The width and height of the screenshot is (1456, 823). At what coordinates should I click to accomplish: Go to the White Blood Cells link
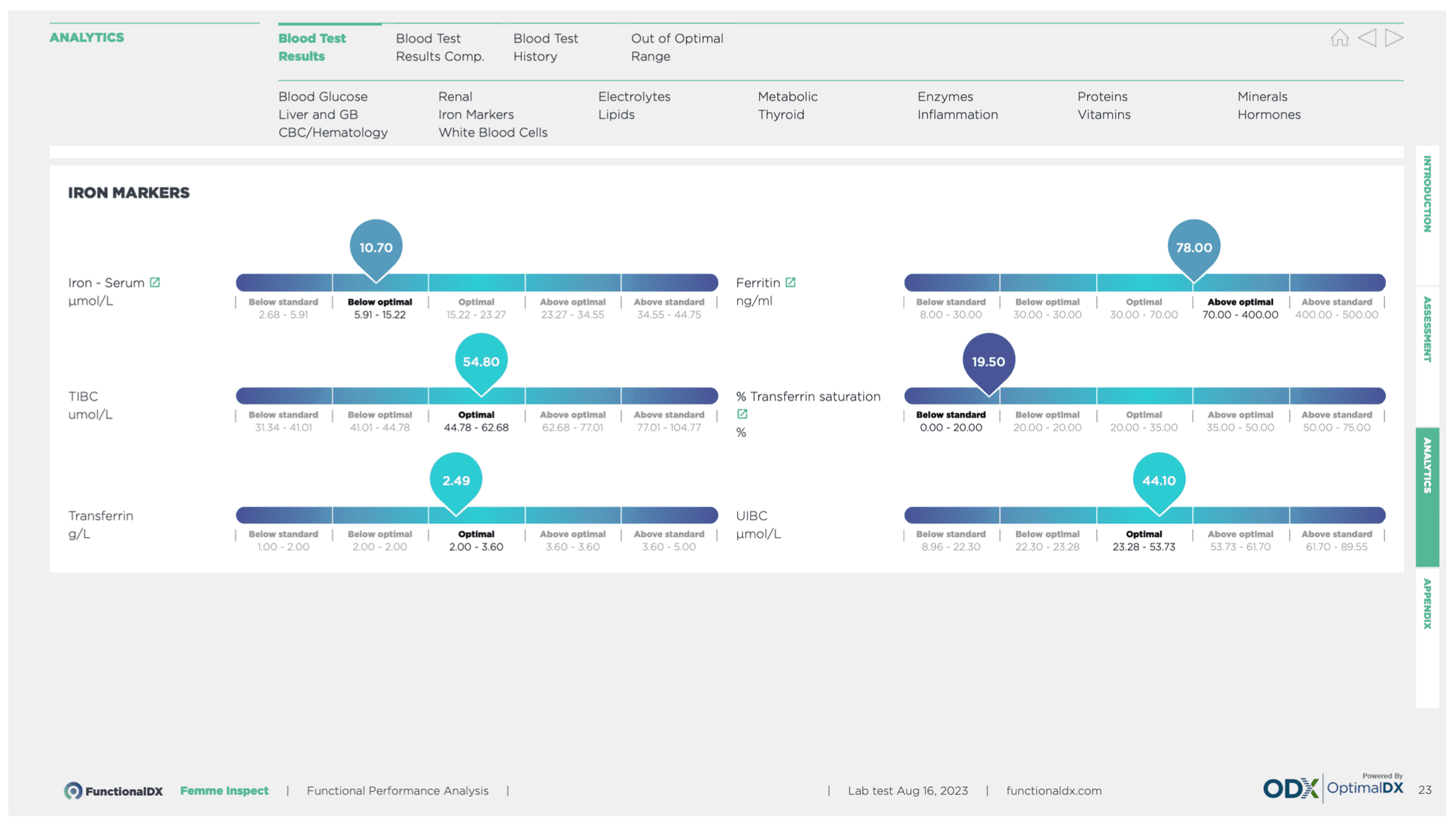pos(492,132)
